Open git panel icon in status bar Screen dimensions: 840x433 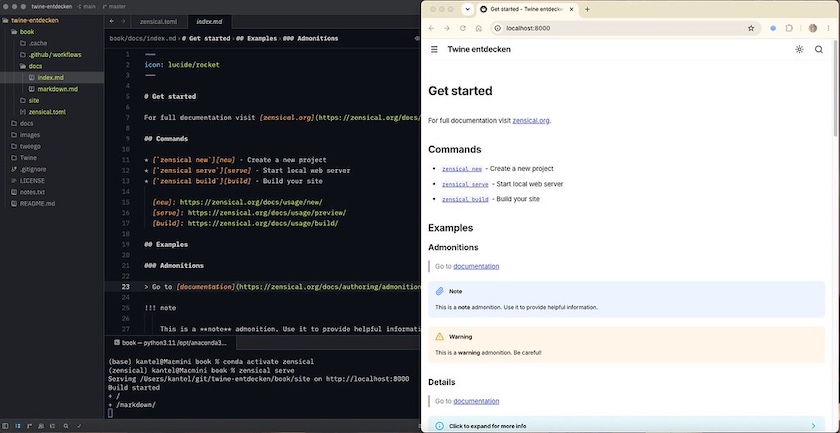[29, 426]
